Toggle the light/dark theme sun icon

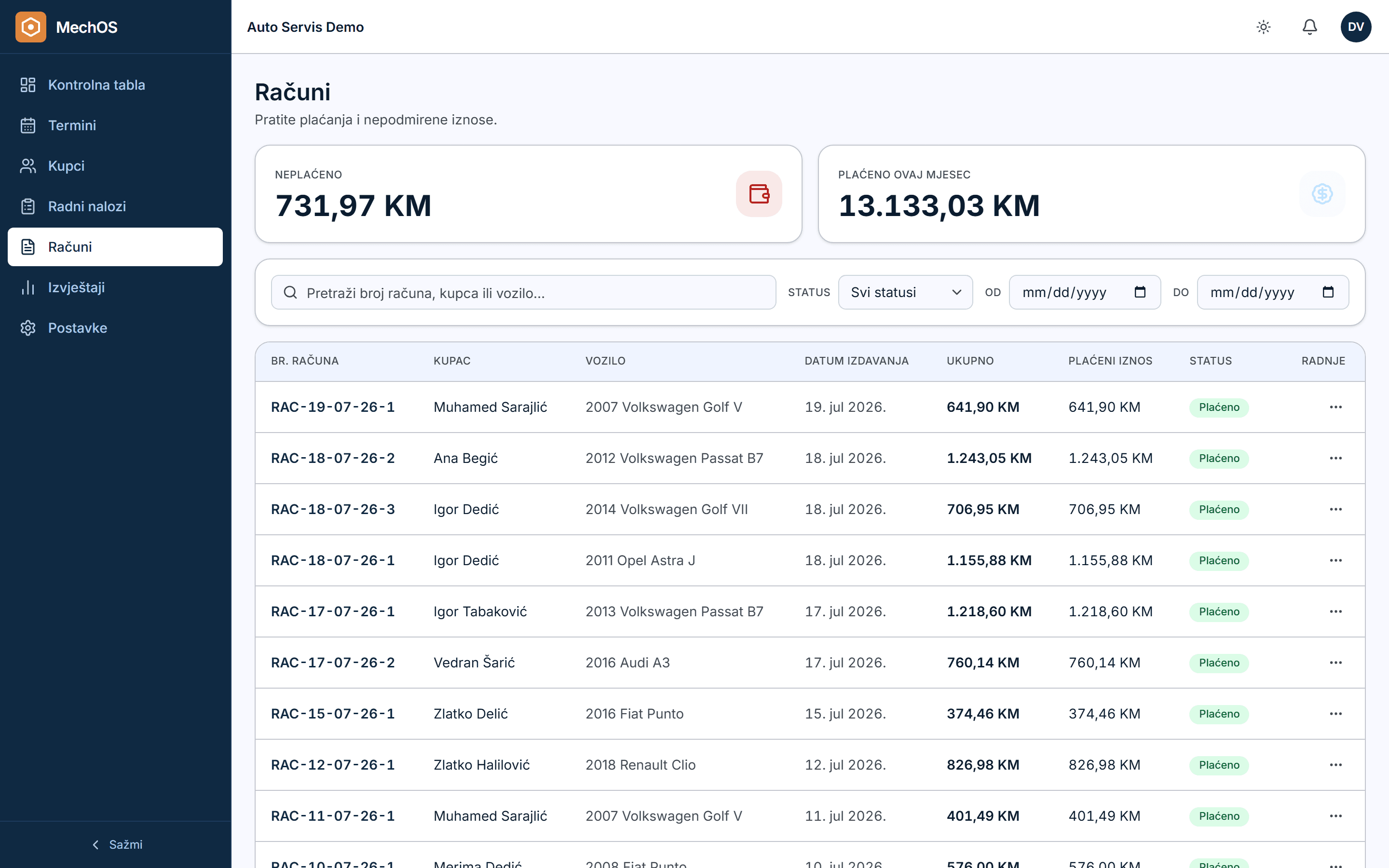point(1263,27)
